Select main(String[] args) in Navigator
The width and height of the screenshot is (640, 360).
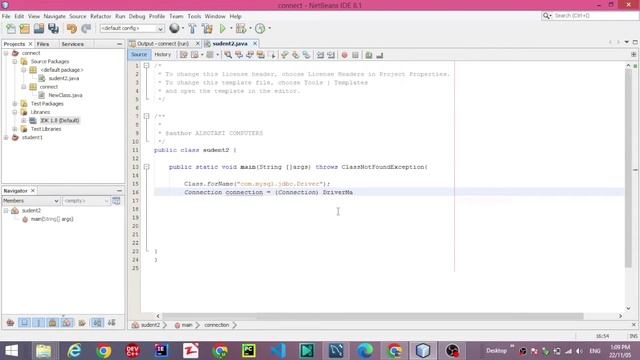(52, 219)
